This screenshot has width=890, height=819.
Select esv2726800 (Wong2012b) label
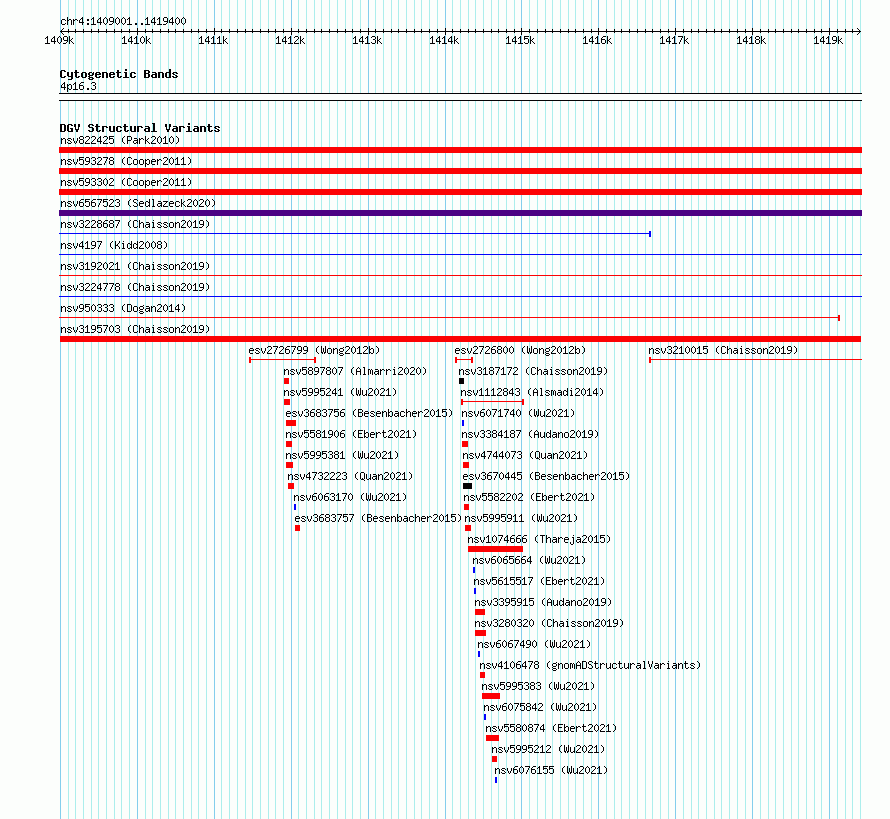coord(520,350)
